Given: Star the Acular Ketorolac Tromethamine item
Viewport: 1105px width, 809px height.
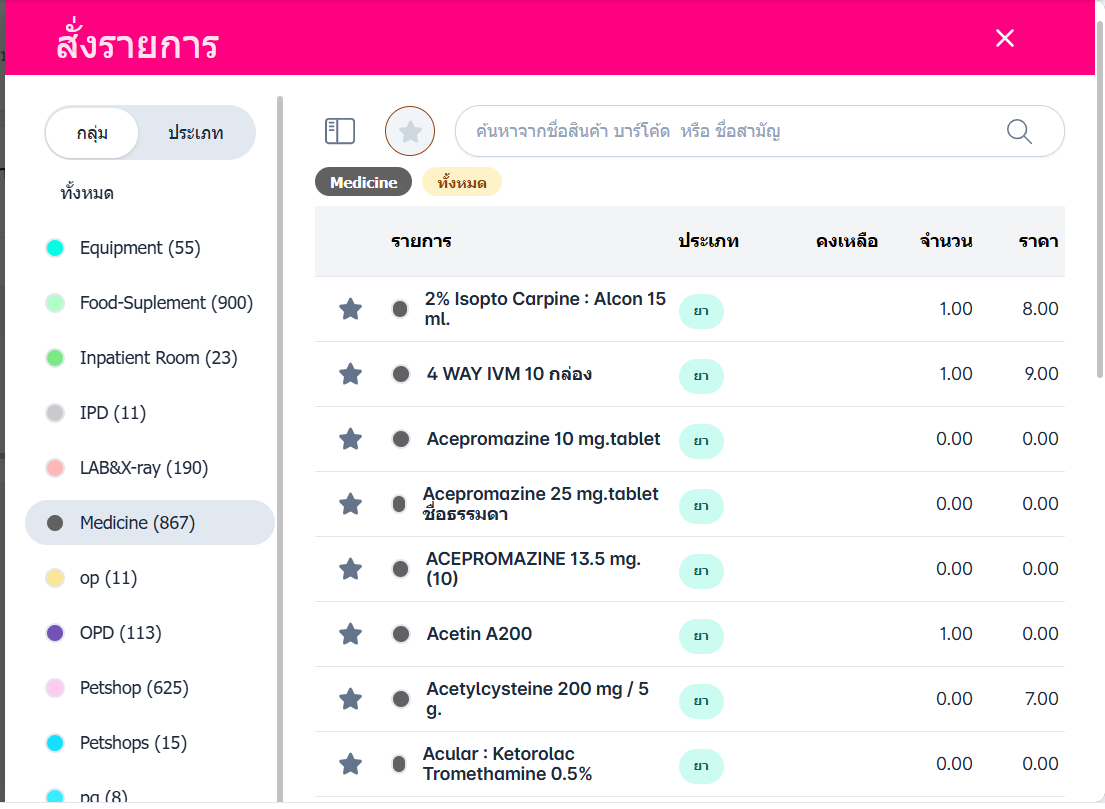Looking at the screenshot, I should 350,764.
